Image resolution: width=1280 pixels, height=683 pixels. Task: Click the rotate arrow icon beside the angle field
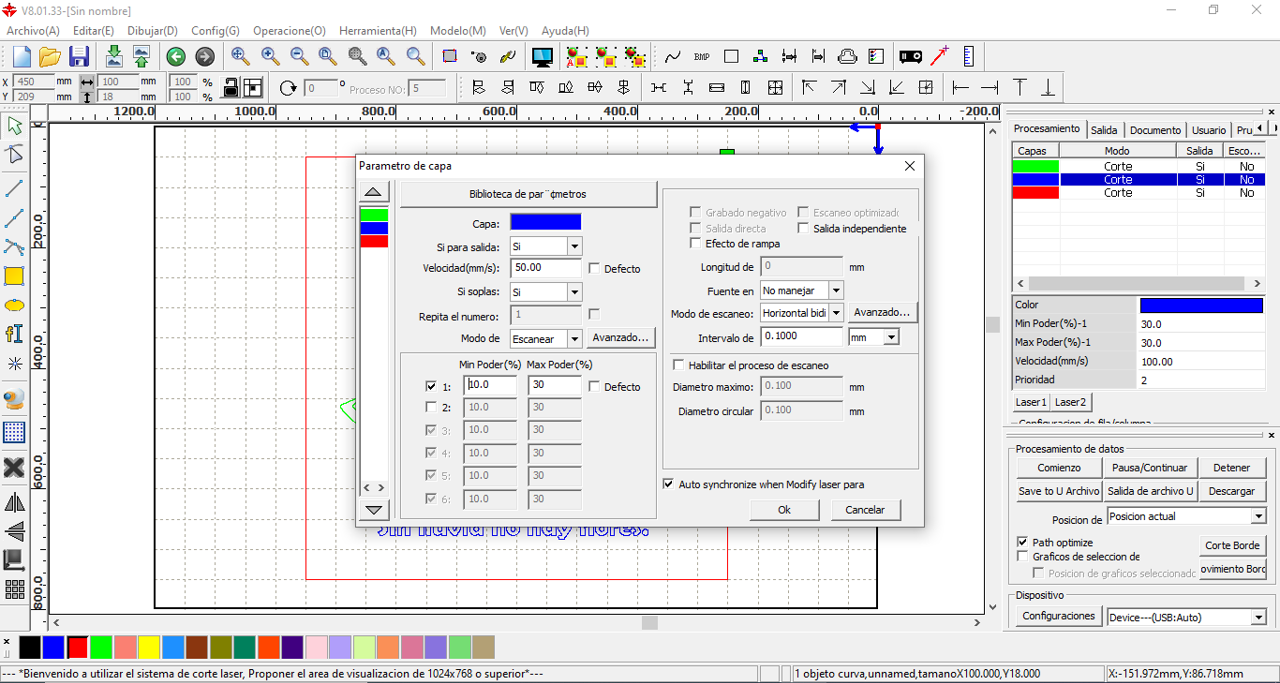pyautogui.click(x=288, y=88)
